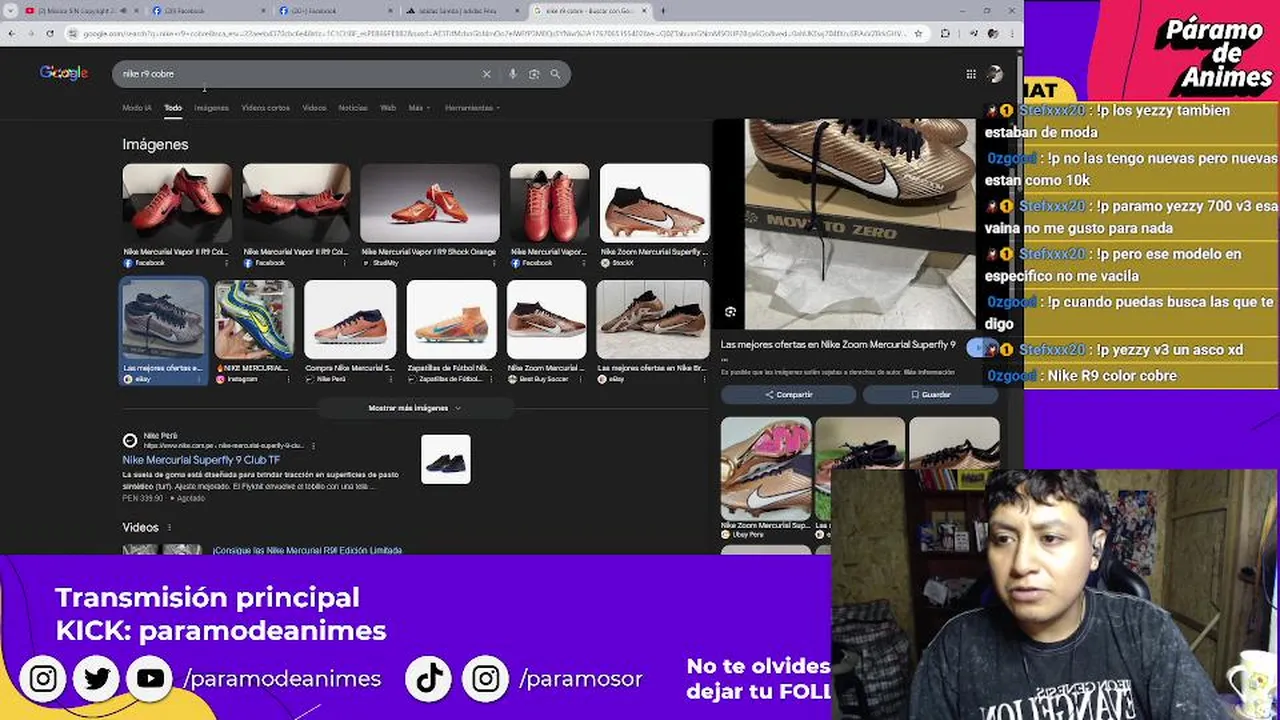Select the Web search tab
This screenshot has width=1280, height=720.
click(x=388, y=108)
